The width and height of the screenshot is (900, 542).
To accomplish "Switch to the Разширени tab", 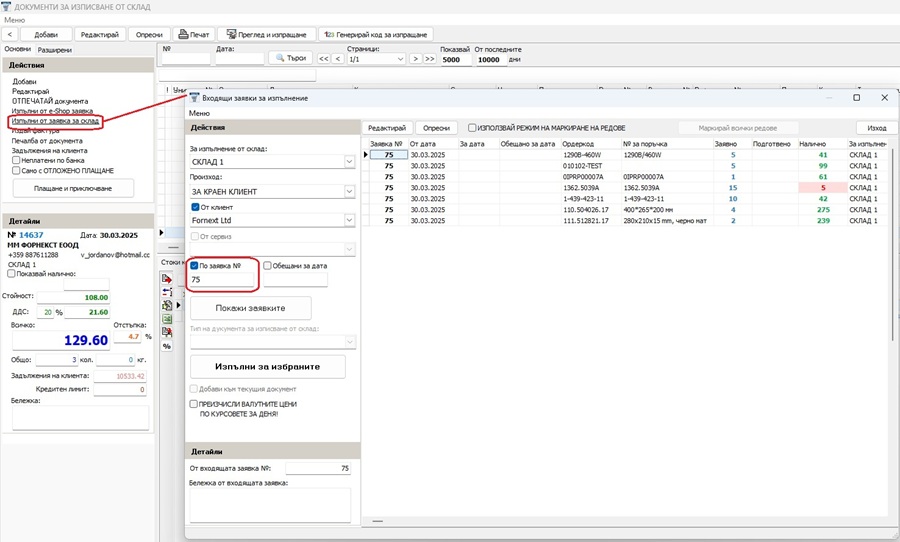I will (x=55, y=50).
